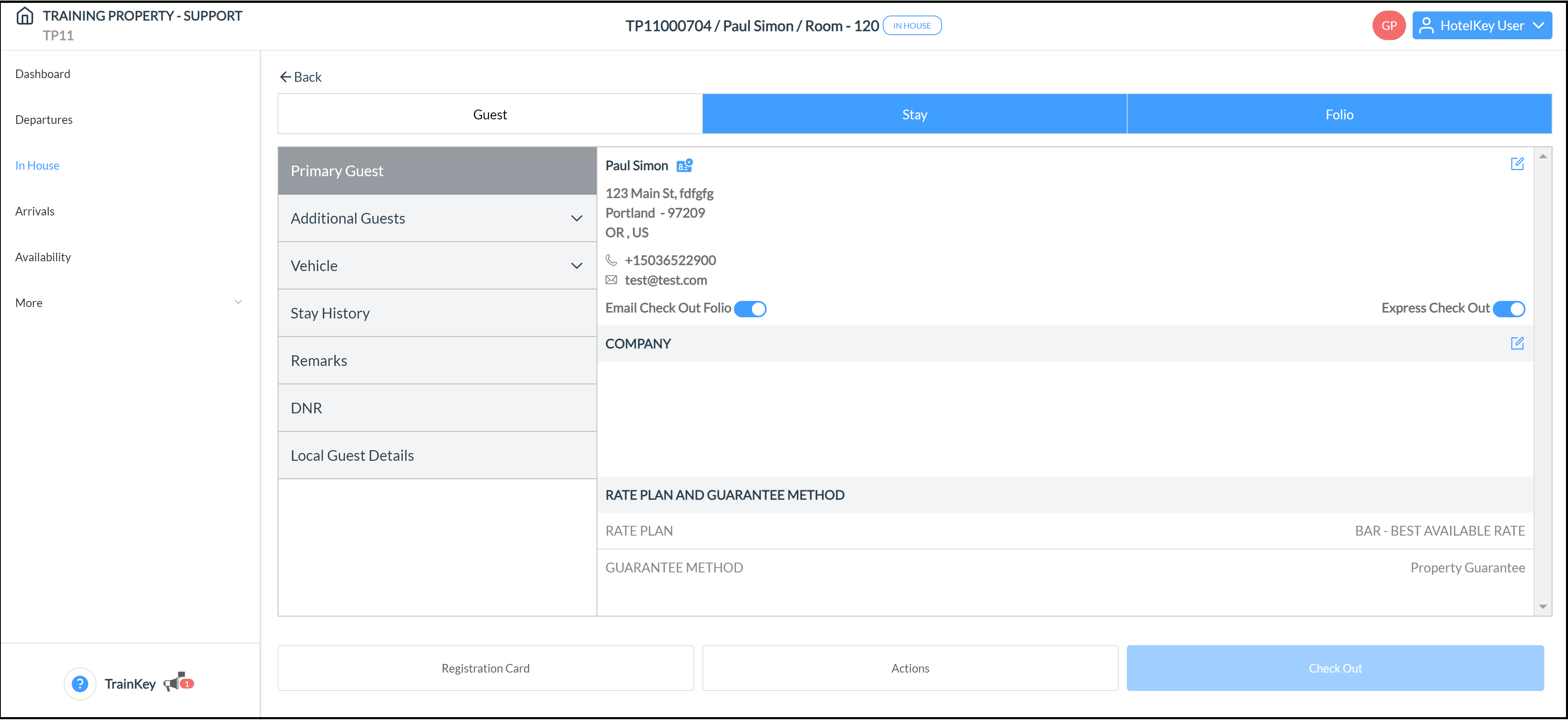Viewport: 1568px width, 720px height.
Task: Click the edit icon in the COMPANY section
Action: tap(1517, 343)
